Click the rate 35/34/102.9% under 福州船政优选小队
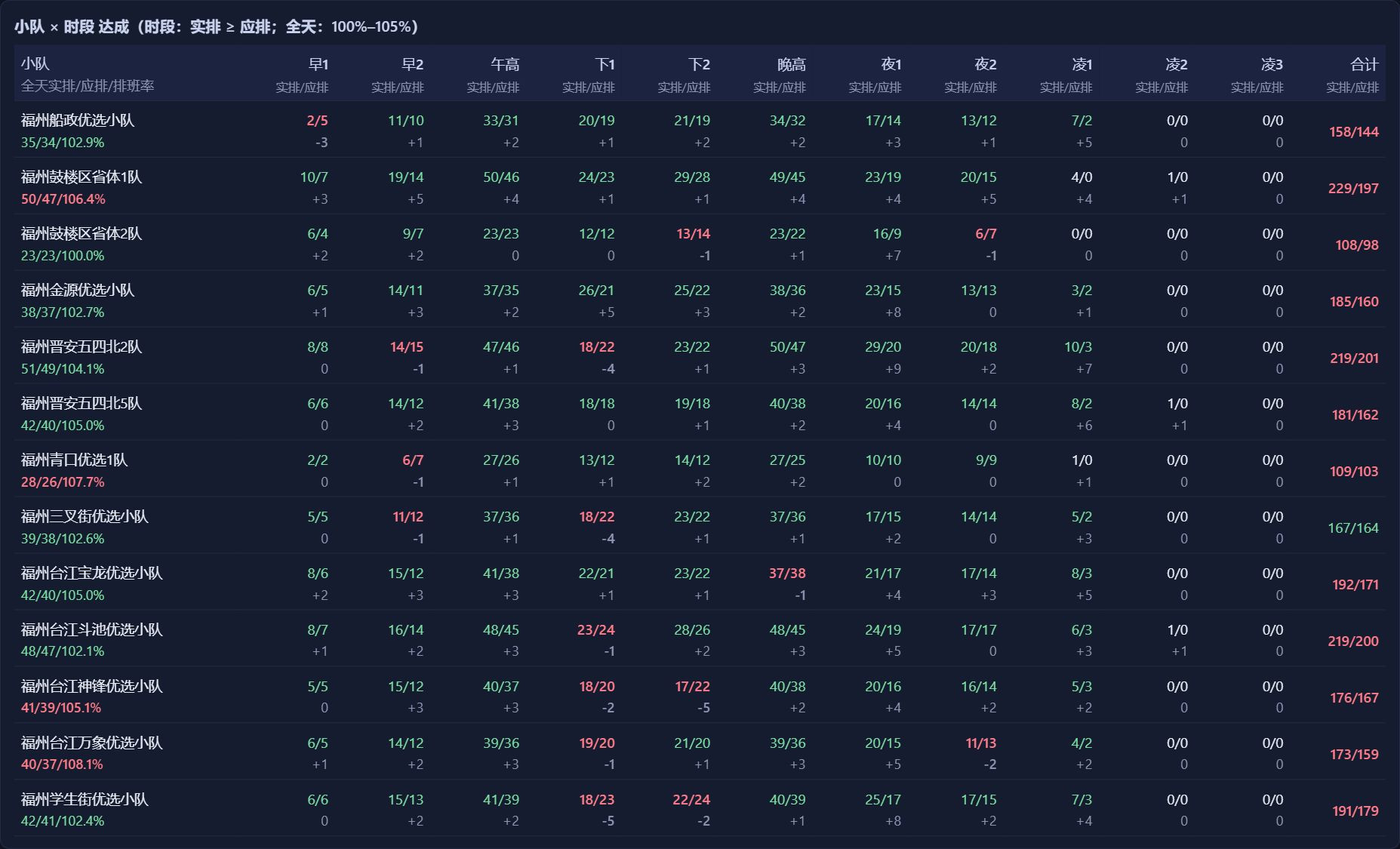The width and height of the screenshot is (1400, 849). 63,143
